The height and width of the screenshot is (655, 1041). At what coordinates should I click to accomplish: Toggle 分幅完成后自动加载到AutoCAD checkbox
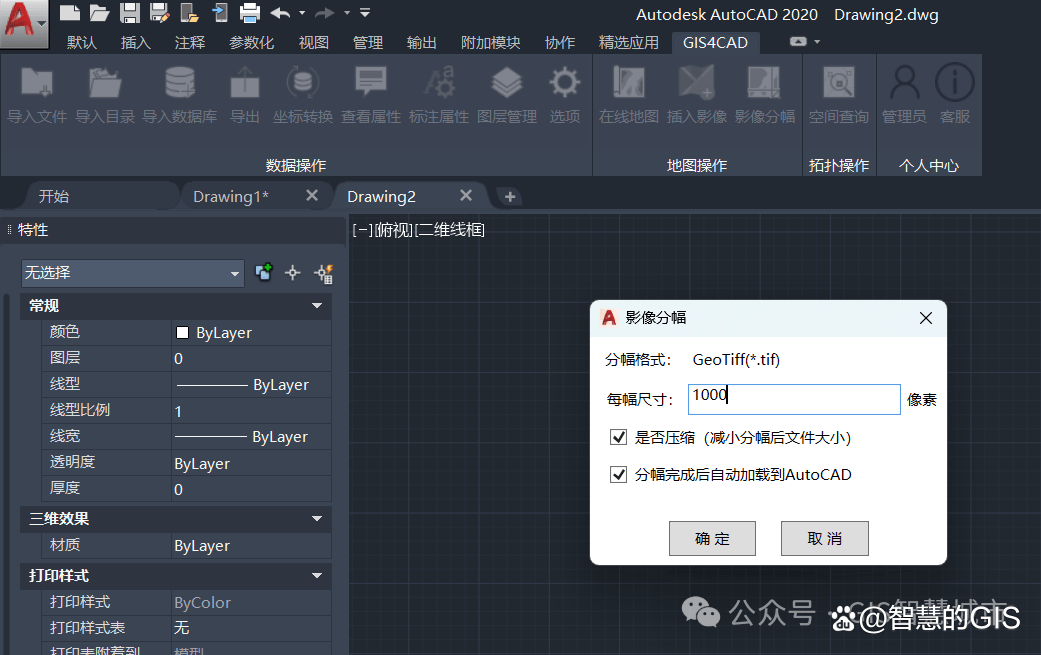[618, 475]
